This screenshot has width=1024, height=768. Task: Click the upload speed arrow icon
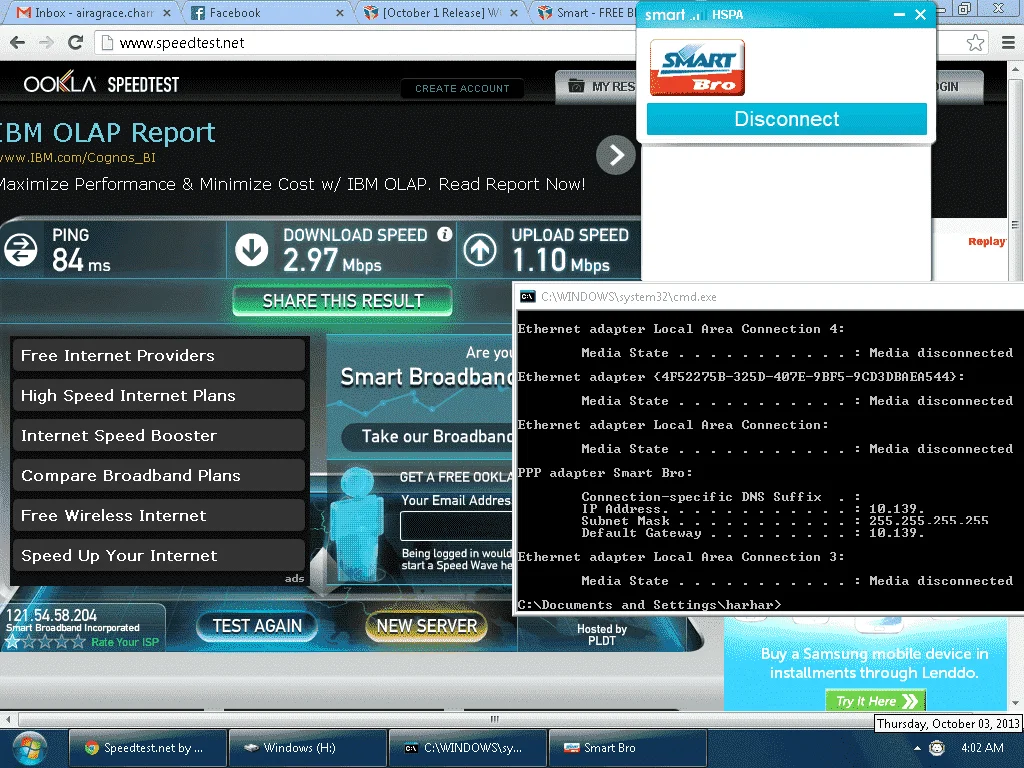[x=480, y=250]
